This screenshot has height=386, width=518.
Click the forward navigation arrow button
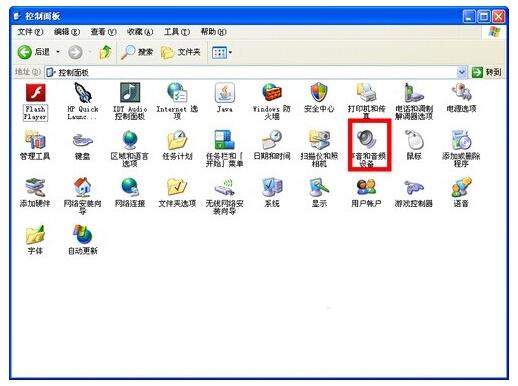coord(75,52)
